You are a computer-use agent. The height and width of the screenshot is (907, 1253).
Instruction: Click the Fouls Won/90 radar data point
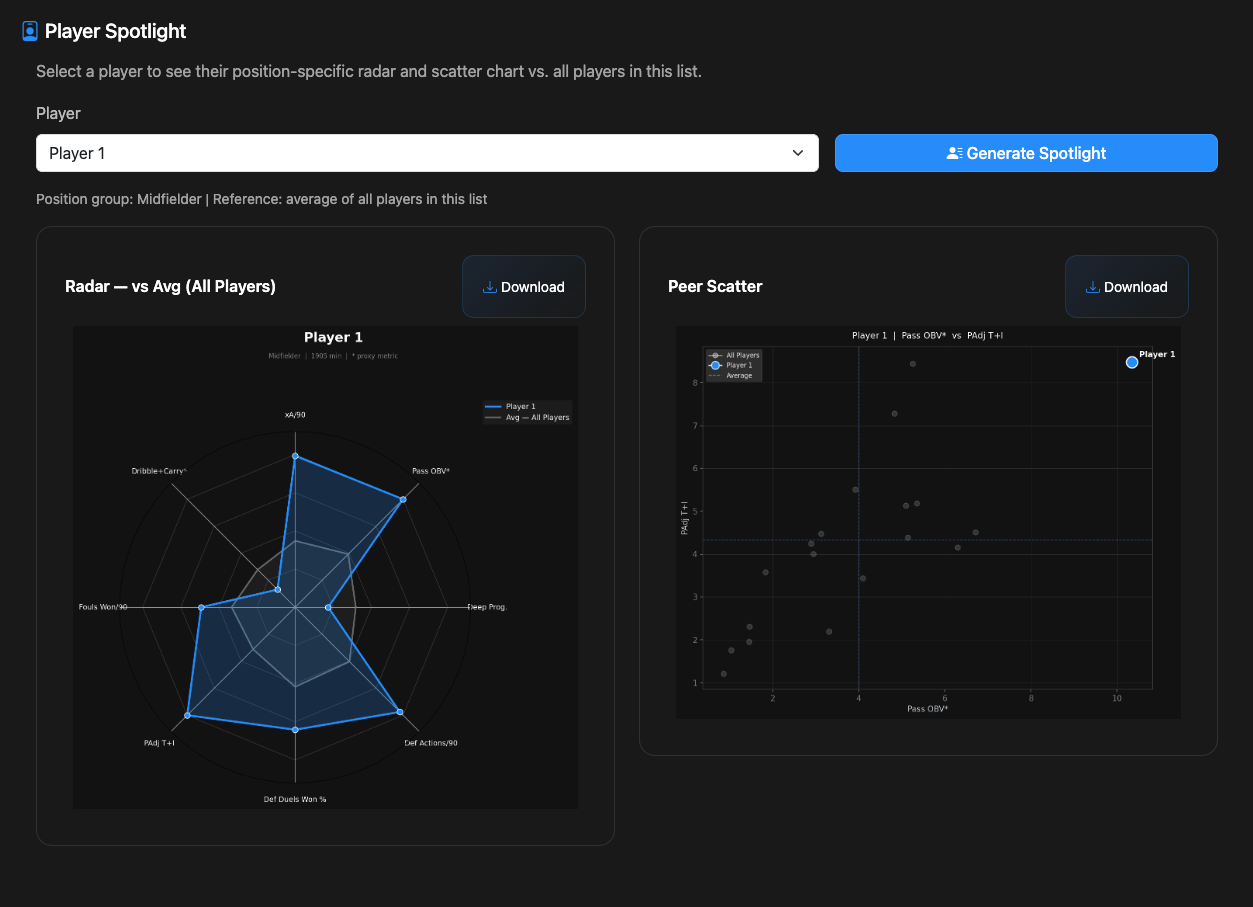[x=201, y=607]
